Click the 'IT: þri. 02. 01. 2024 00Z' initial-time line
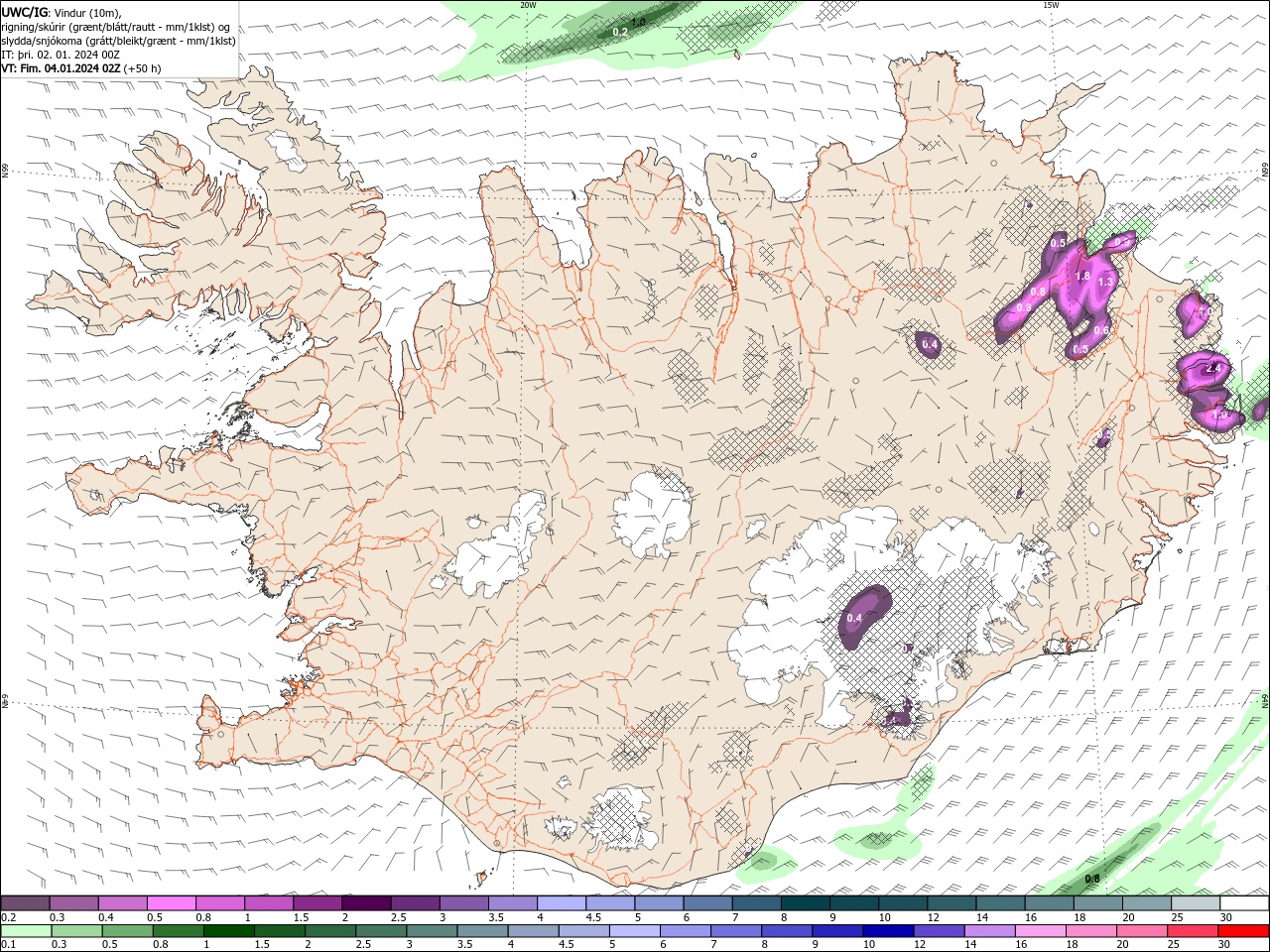1270x952 pixels. (61, 55)
